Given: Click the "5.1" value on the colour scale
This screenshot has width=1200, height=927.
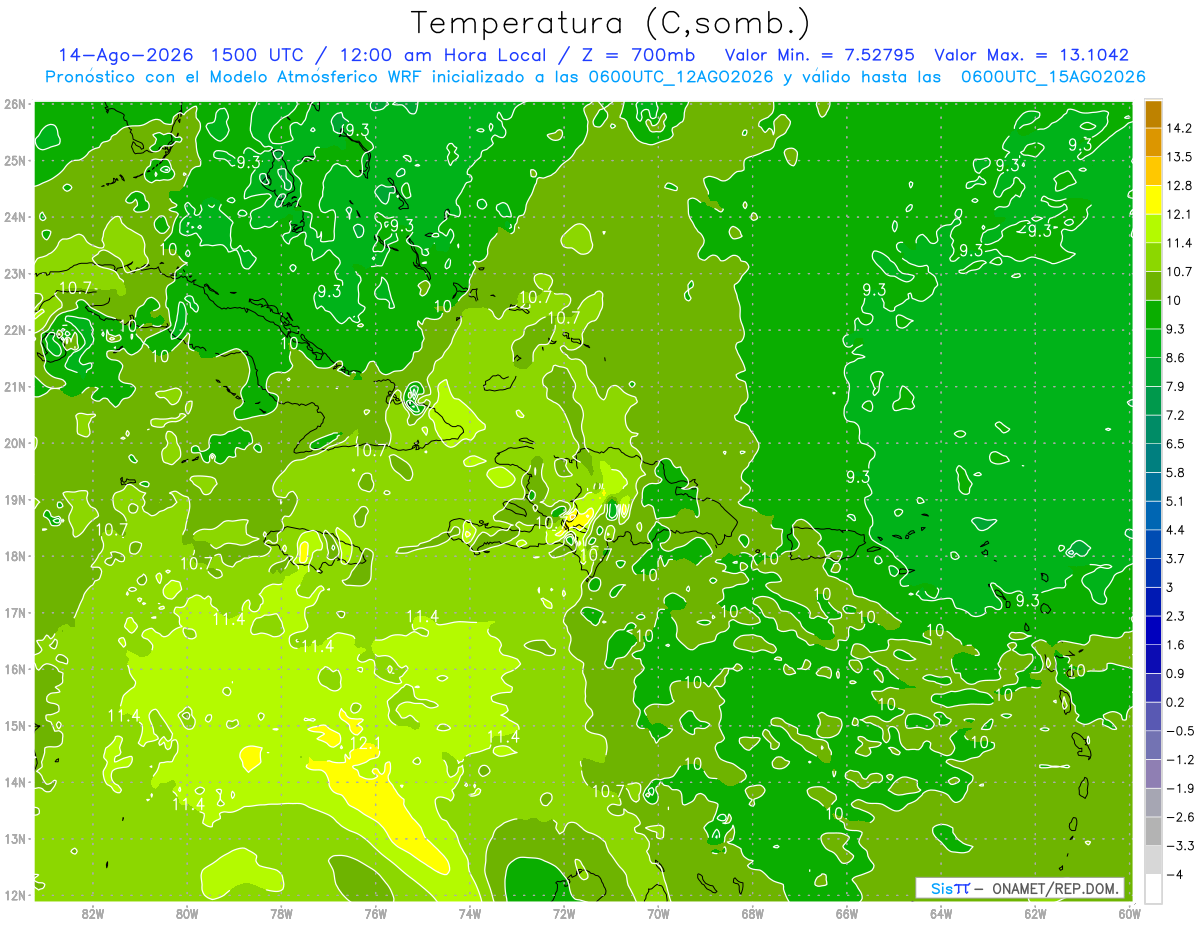Looking at the screenshot, I should click(x=1176, y=501).
